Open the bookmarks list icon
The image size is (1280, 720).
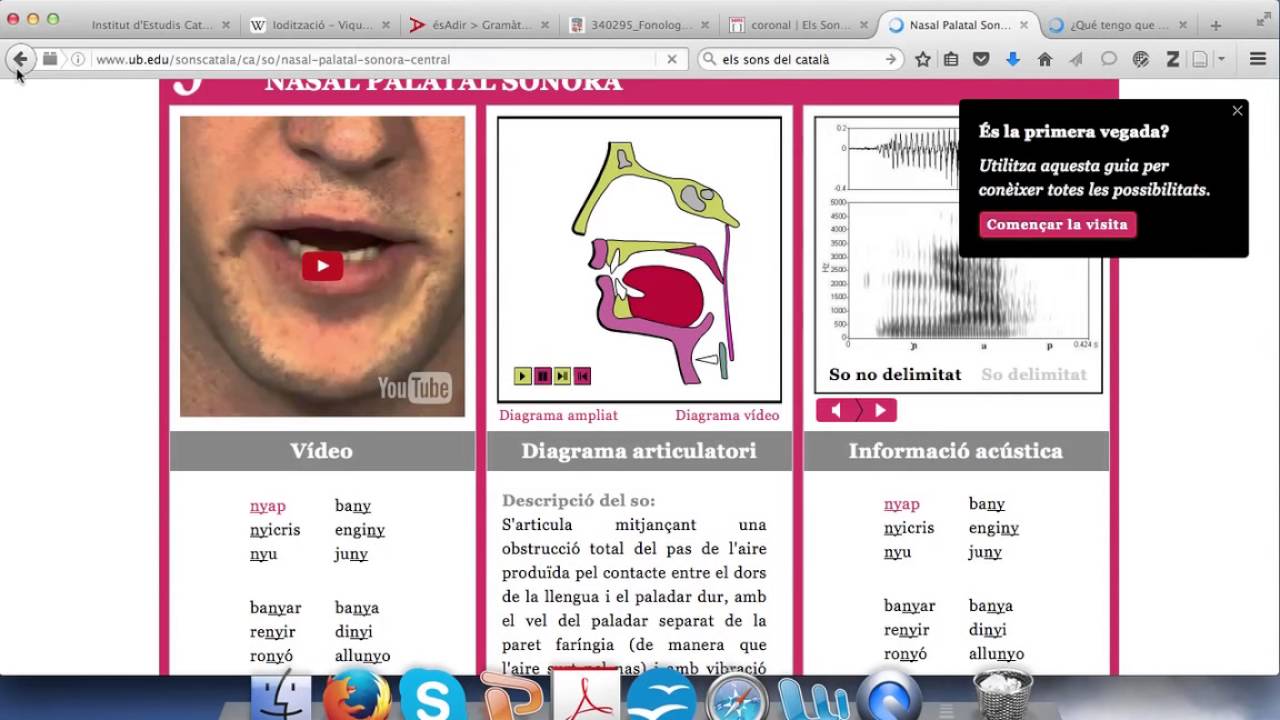tap(951, 60)
